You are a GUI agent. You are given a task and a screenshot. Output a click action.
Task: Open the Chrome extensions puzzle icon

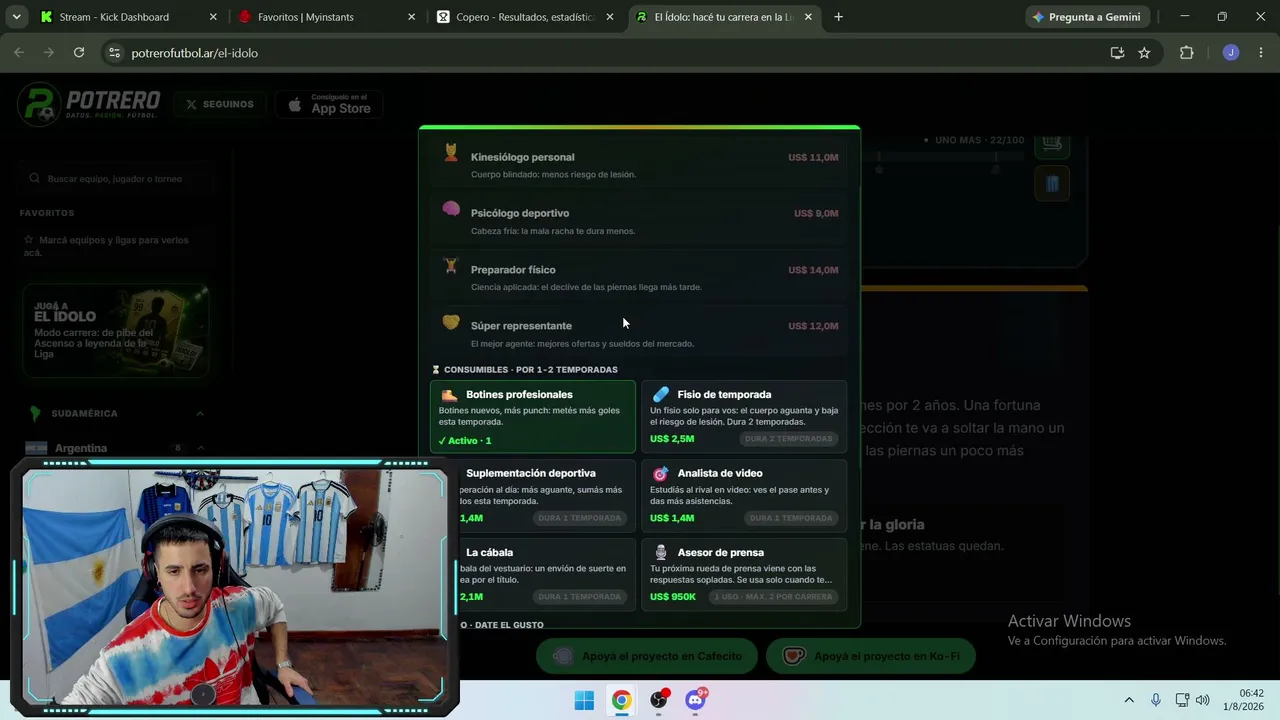[1187, 53]
